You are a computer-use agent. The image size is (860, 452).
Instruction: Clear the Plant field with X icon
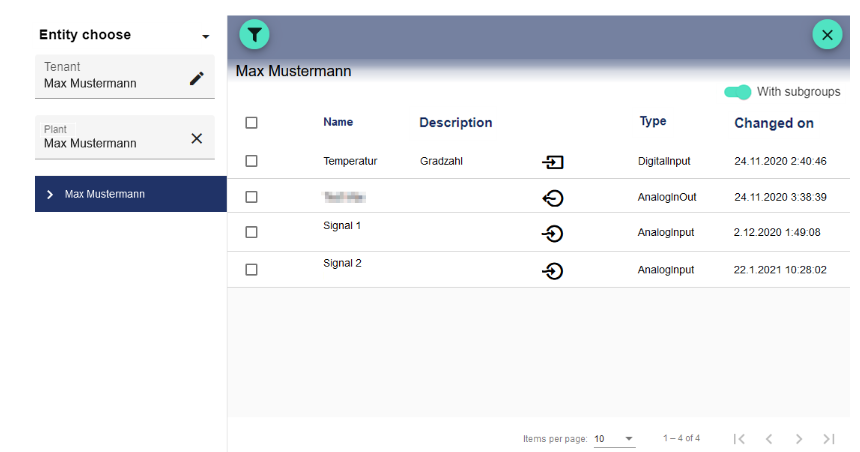click(x=197, y=138)
